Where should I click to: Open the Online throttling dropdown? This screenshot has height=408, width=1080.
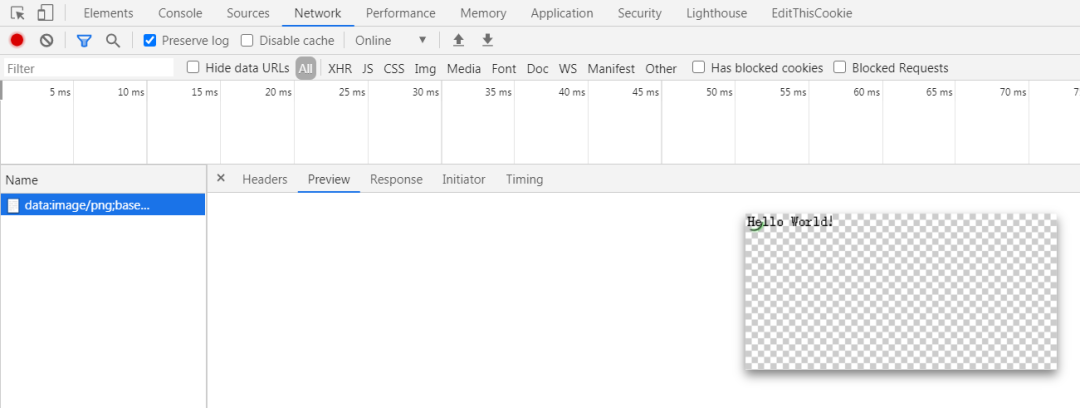point(390,40)
